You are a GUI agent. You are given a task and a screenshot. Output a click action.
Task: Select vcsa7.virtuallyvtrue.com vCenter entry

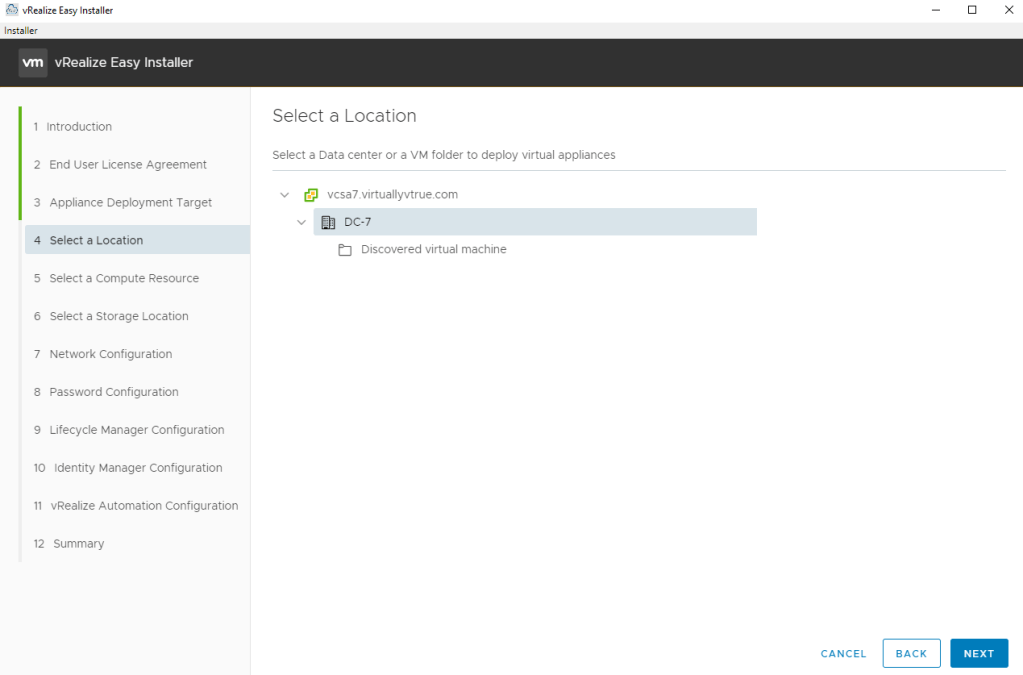point(392,195)
